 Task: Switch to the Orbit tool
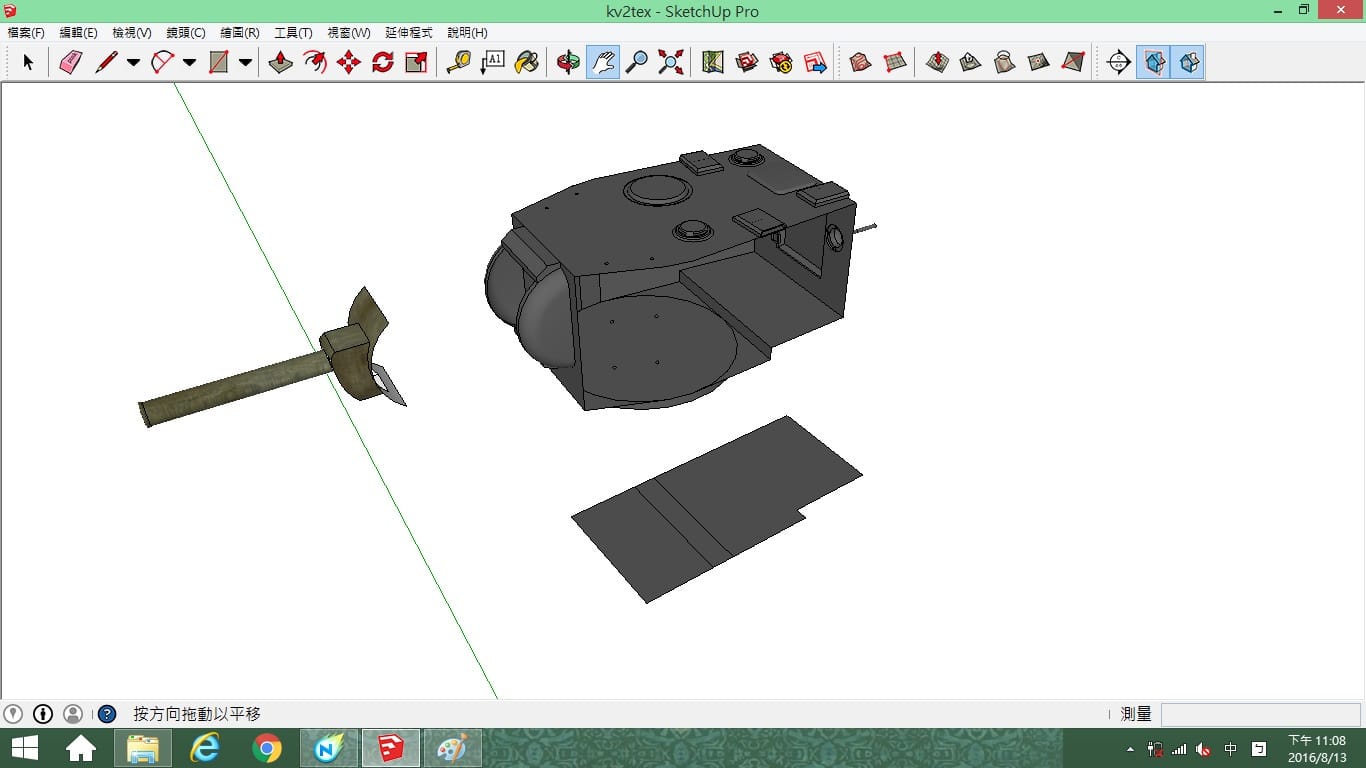click(x=568, y=62)
